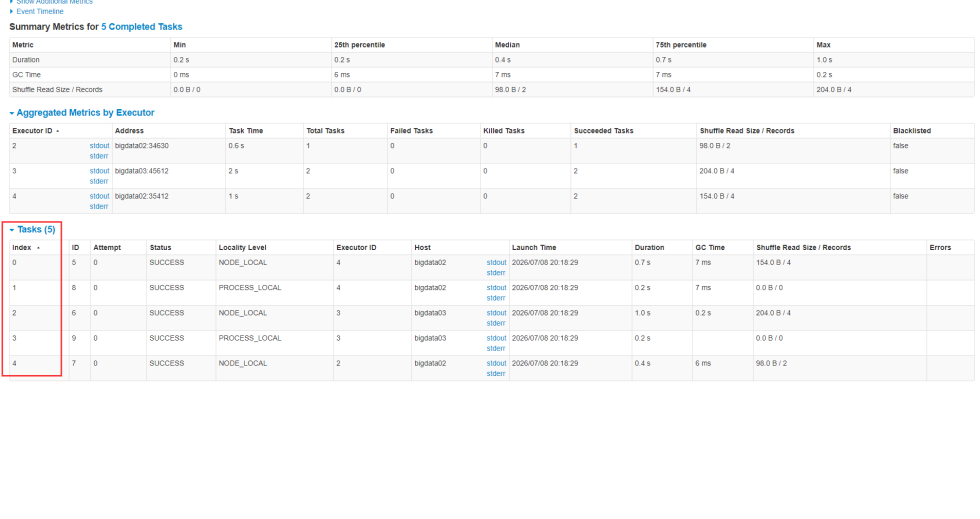Sort tasks by Duration column header
This screenshot has height=519, width=980.
pyautogui.click(x=649, y=247)
